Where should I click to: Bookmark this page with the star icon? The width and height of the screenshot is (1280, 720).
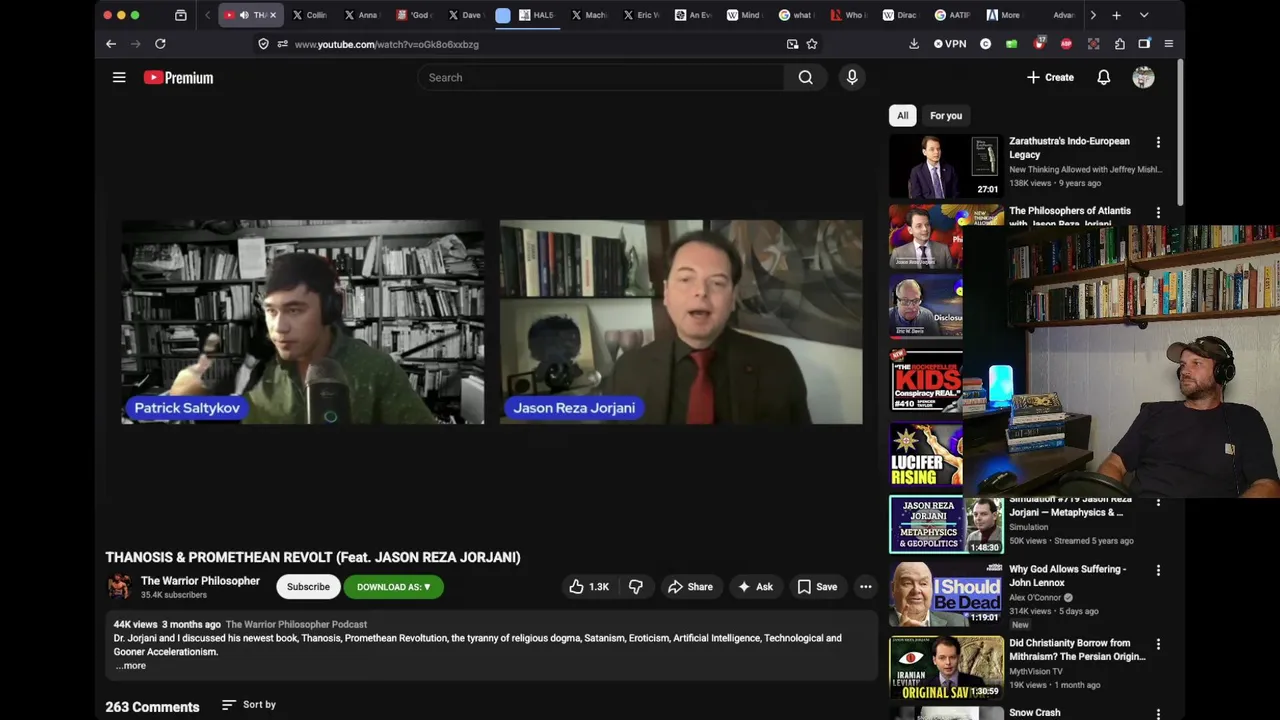point(812,44)
